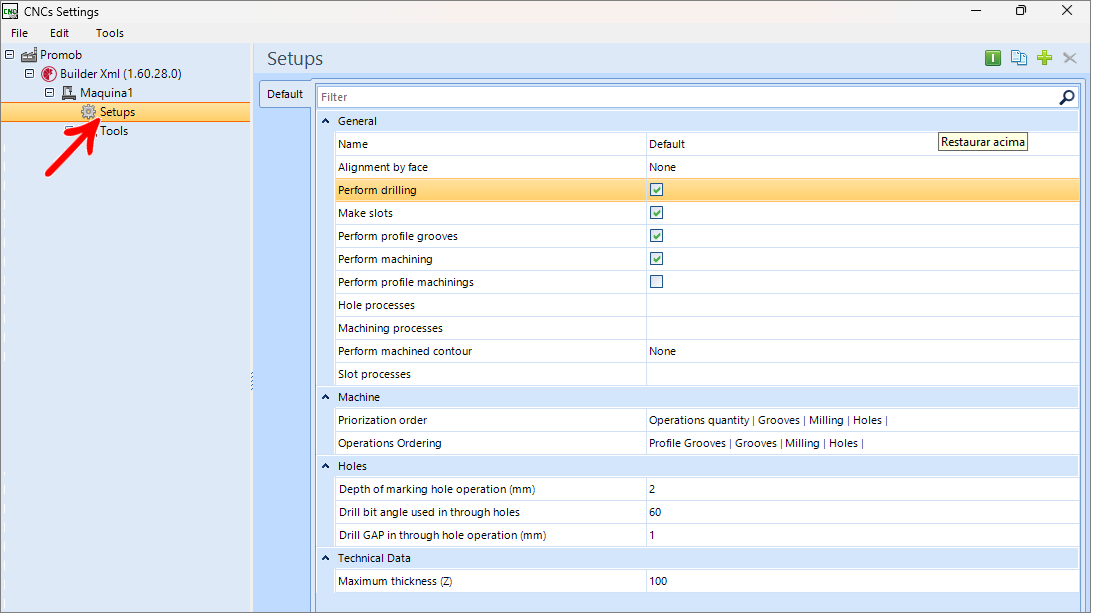1095x614 pixels.
Task: Add a new setup with green plus
Action: (1044, 58)
